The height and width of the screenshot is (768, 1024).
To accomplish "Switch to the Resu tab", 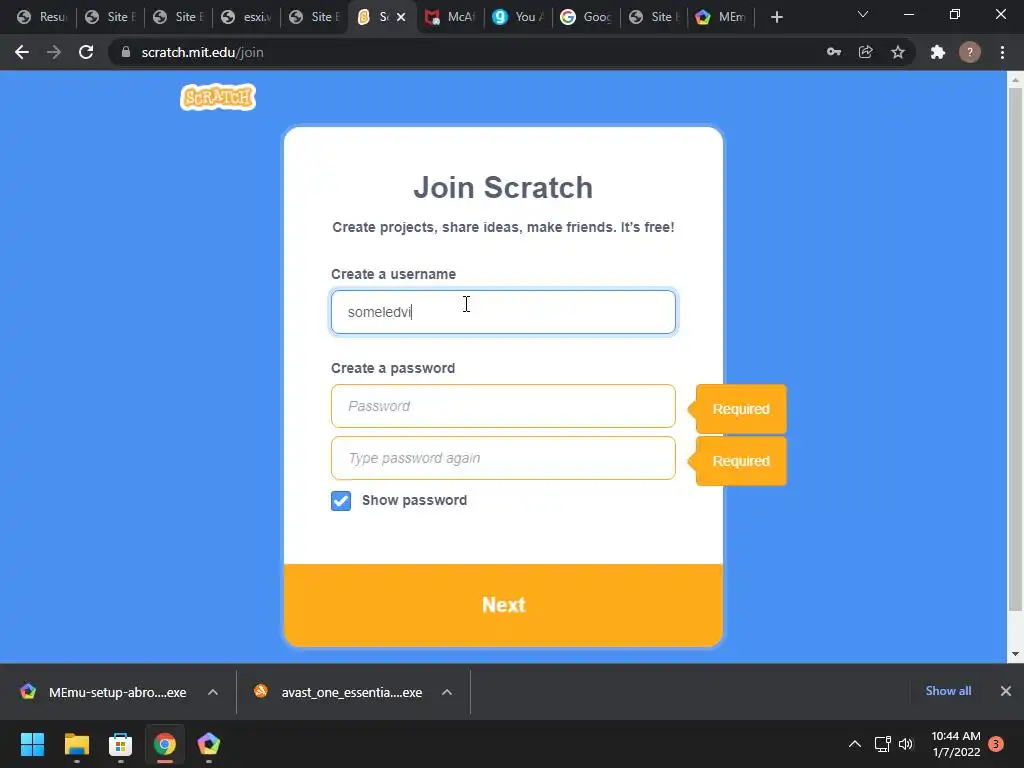I will pyautogui.click(x=42, y=17).
